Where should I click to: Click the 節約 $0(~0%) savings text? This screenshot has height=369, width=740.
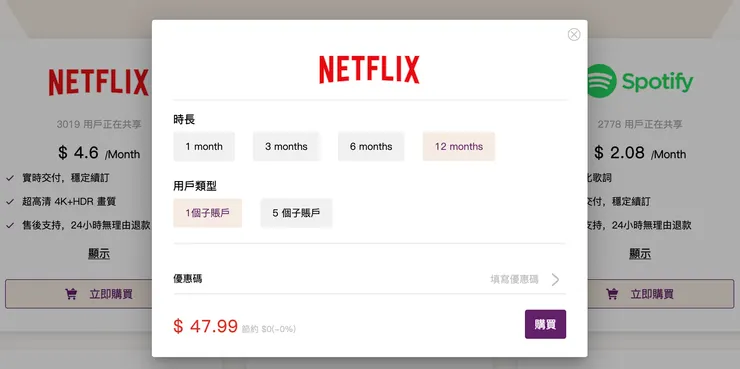[x=269, y=329]
